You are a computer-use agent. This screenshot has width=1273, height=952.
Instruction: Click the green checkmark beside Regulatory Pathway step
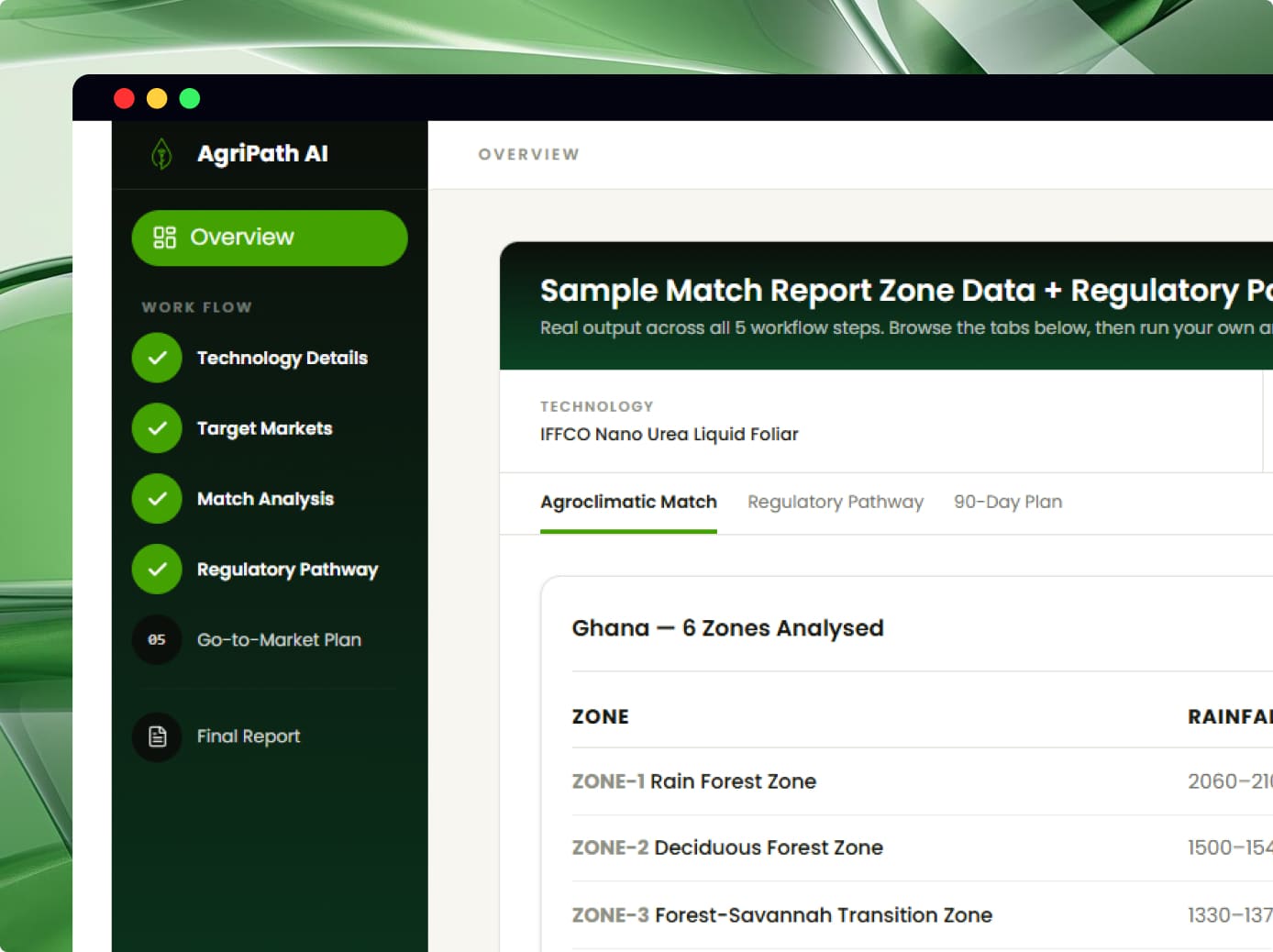[x=157, y=570]
